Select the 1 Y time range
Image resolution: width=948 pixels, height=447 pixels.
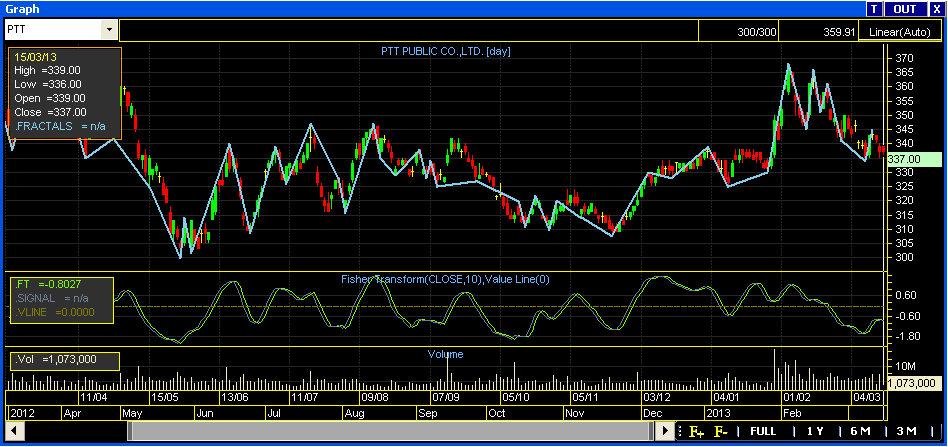(815, 431)
